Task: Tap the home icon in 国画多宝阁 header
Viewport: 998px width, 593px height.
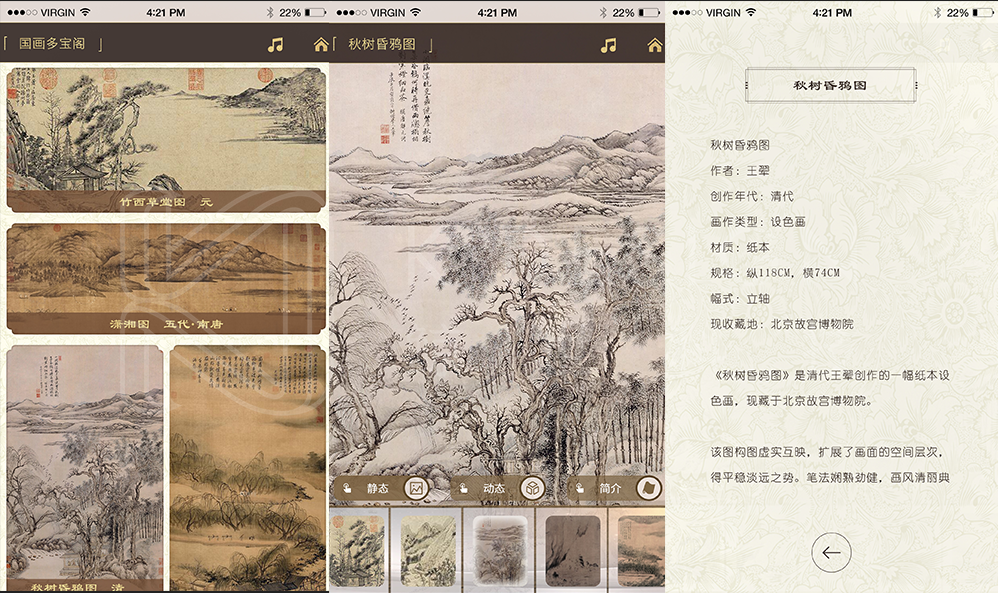Action: (x=321, y=45)
